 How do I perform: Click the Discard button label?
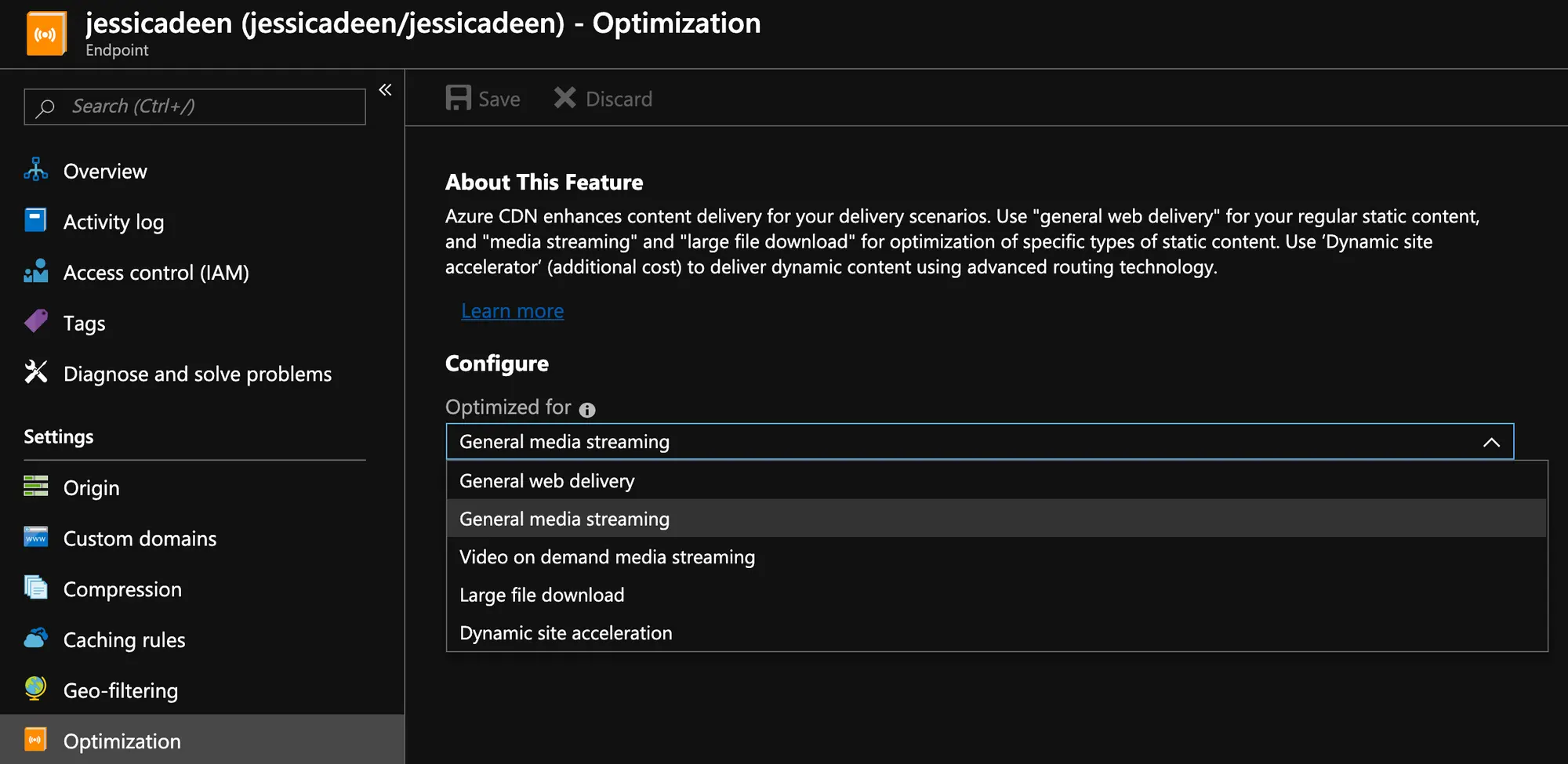(x=619, y=99)
